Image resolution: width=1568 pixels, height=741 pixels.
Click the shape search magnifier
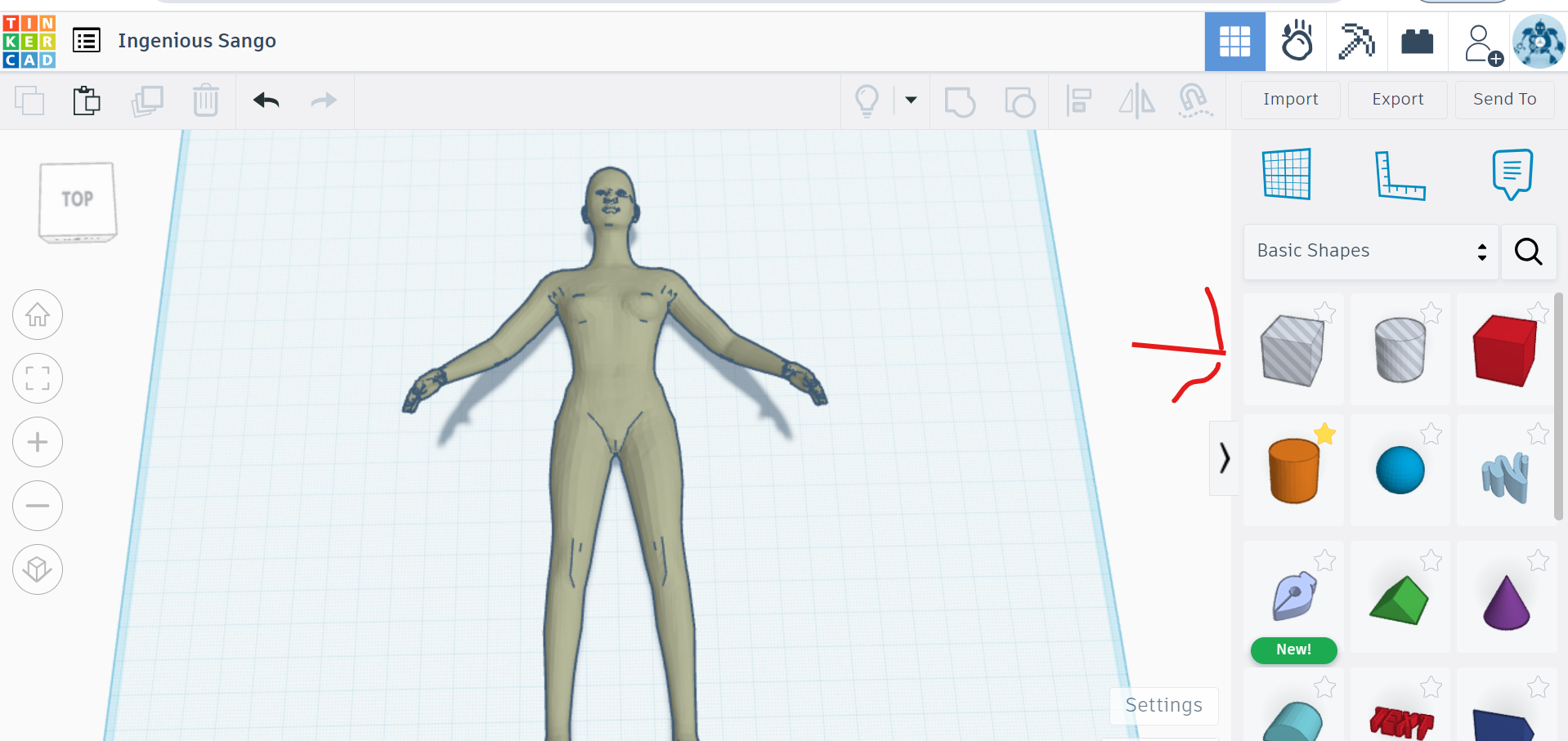[x=1529, y=252]
